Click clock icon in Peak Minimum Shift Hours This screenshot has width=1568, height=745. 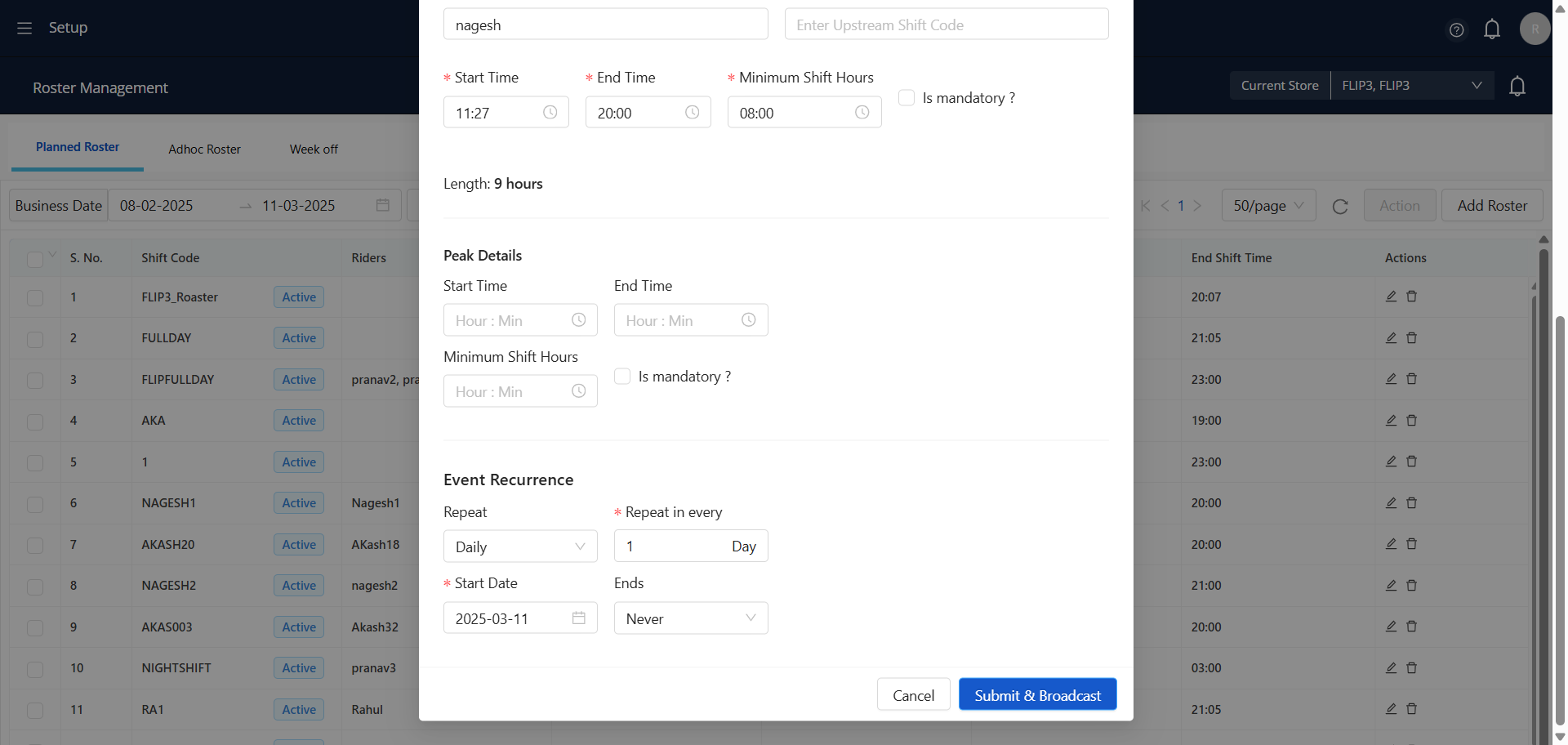tap(579, 390)
